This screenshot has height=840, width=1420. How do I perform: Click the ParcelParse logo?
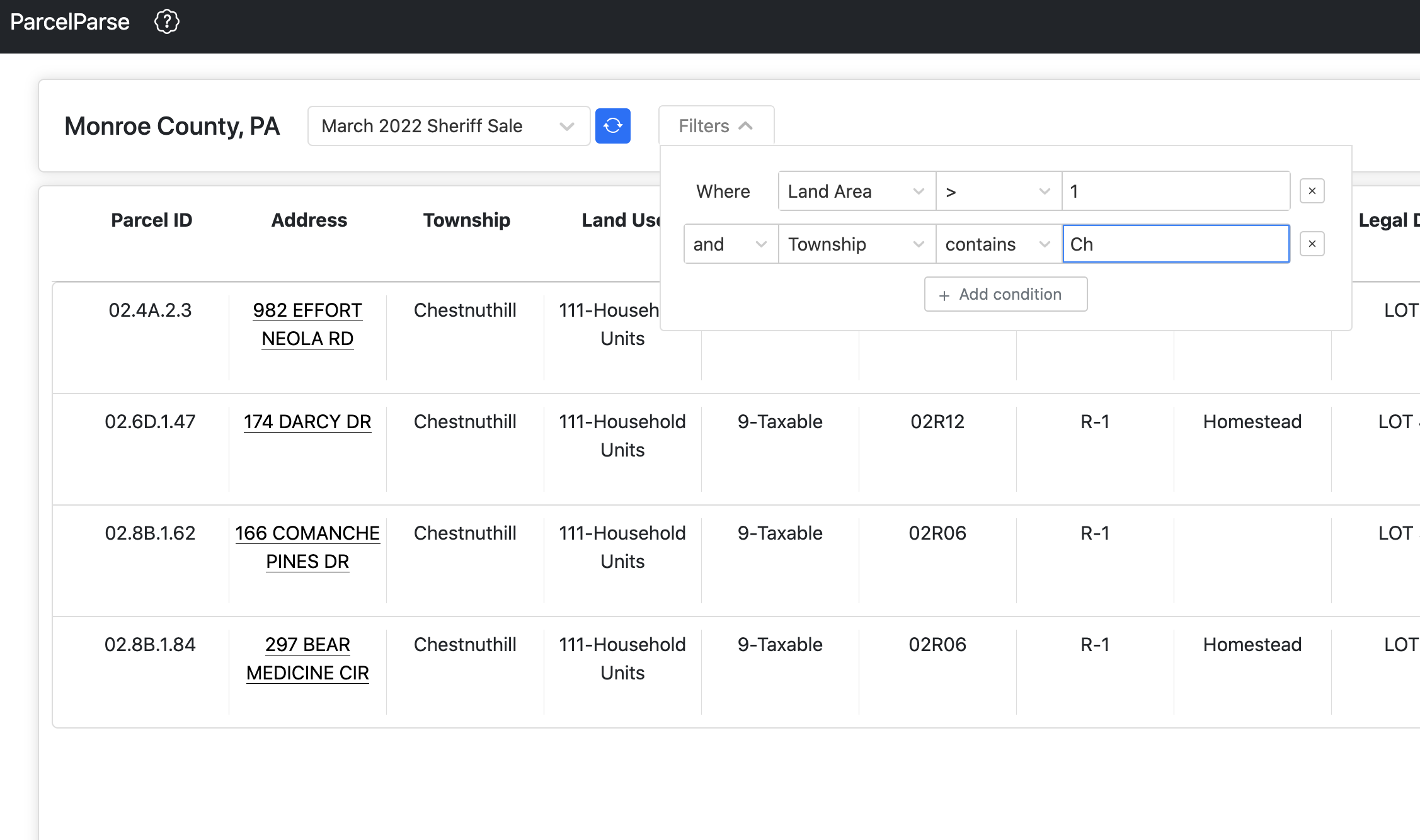(69, 21)
